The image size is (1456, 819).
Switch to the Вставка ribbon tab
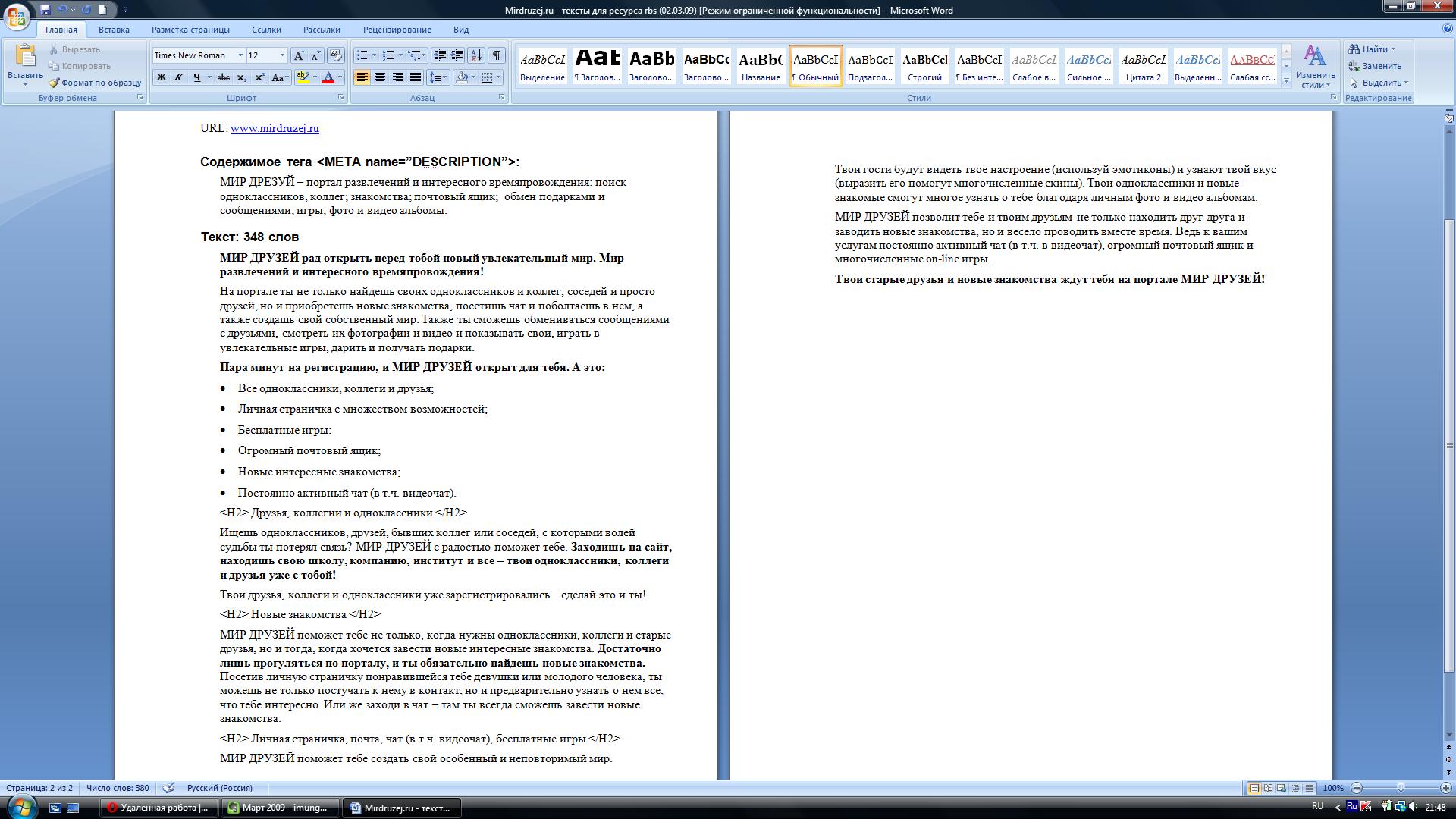[x=114, y=30]
